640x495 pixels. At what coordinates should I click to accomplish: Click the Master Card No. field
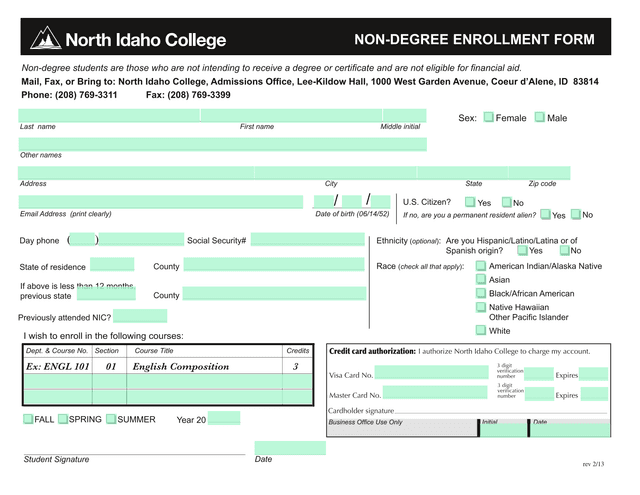435,392
